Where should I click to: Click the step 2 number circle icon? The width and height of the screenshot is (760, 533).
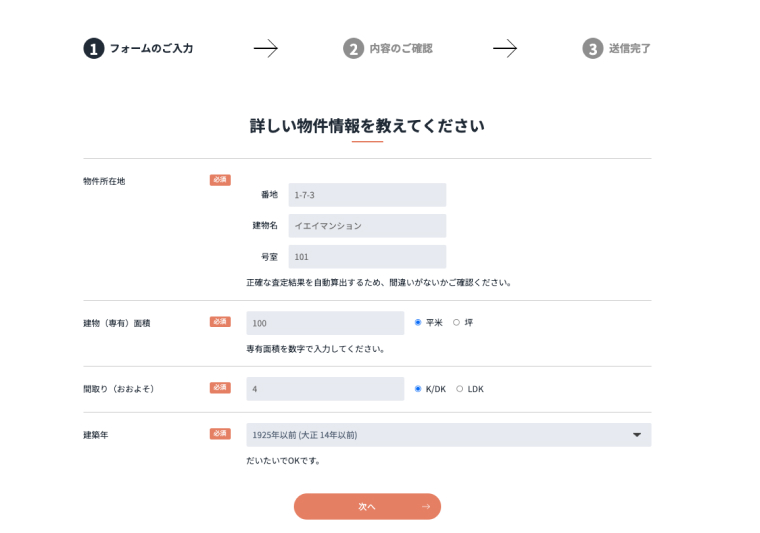point(354,48)
